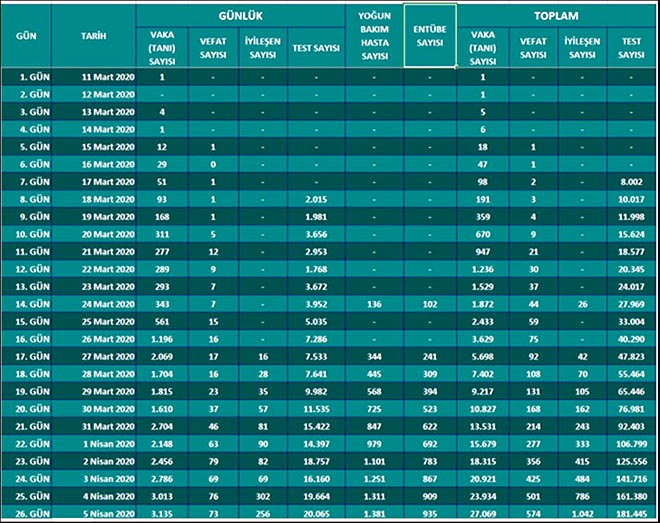Select intensive care value 1.381 cell
This screenshot has height=523, width=660.
pos(373,515)
